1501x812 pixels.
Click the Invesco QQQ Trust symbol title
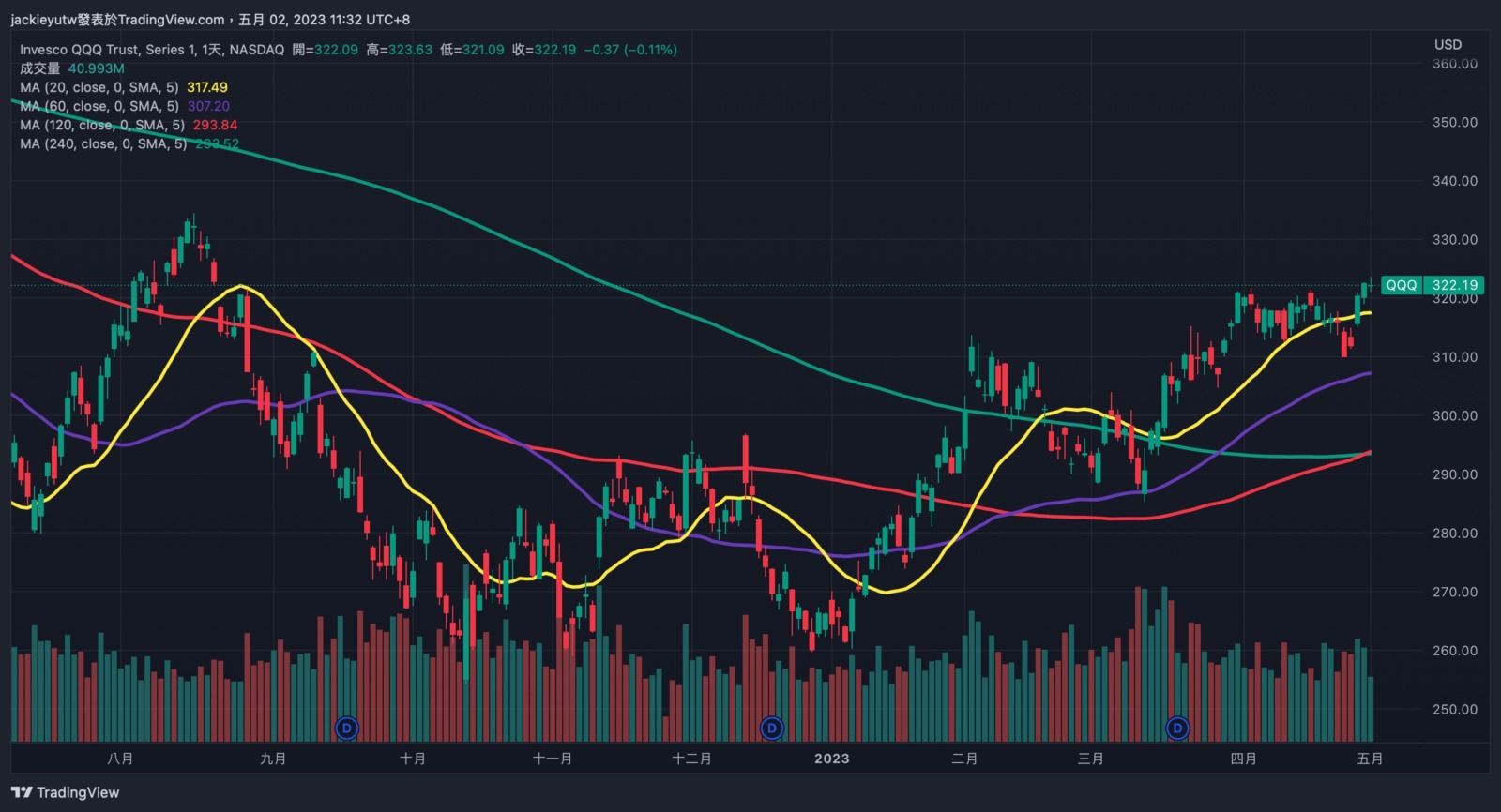click(152, 50)
